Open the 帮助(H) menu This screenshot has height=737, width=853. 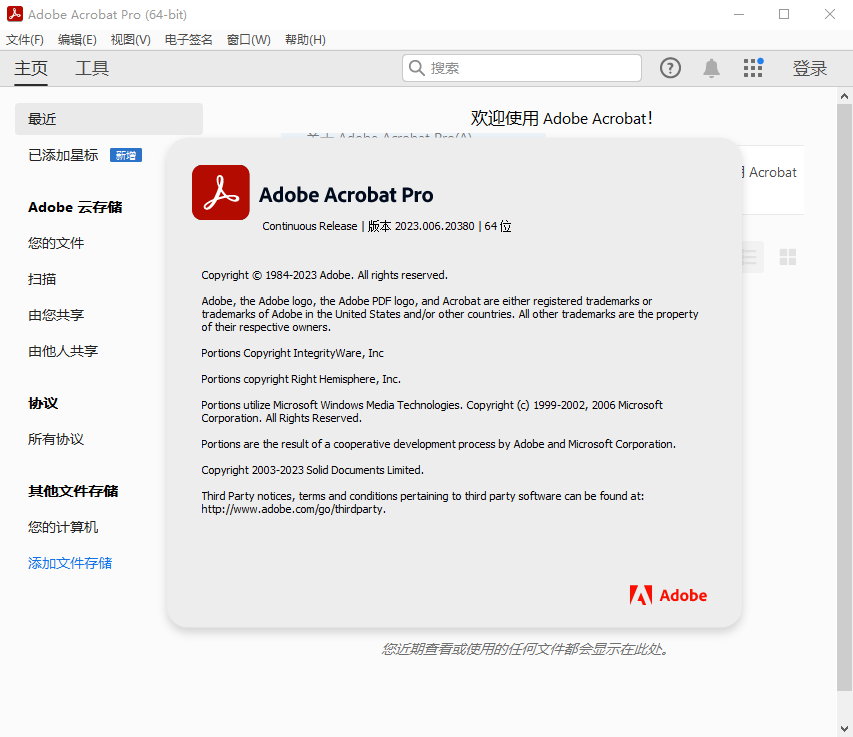tap(305, 40)
